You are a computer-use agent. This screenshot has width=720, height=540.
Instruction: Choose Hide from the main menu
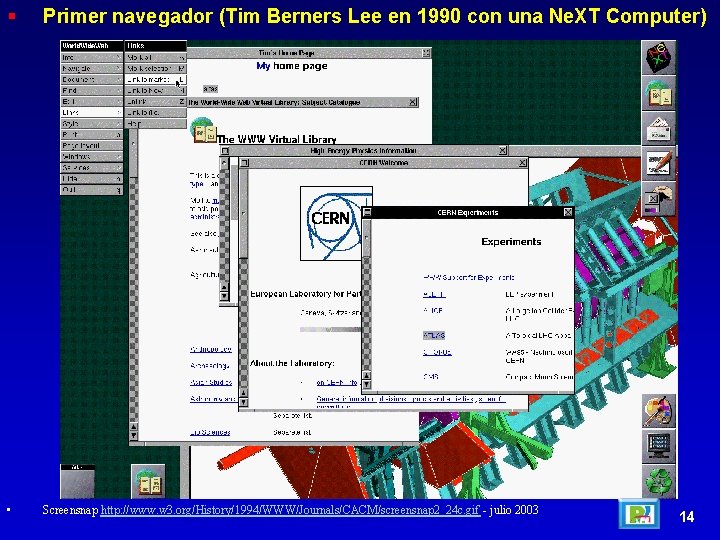pos(91,179)
